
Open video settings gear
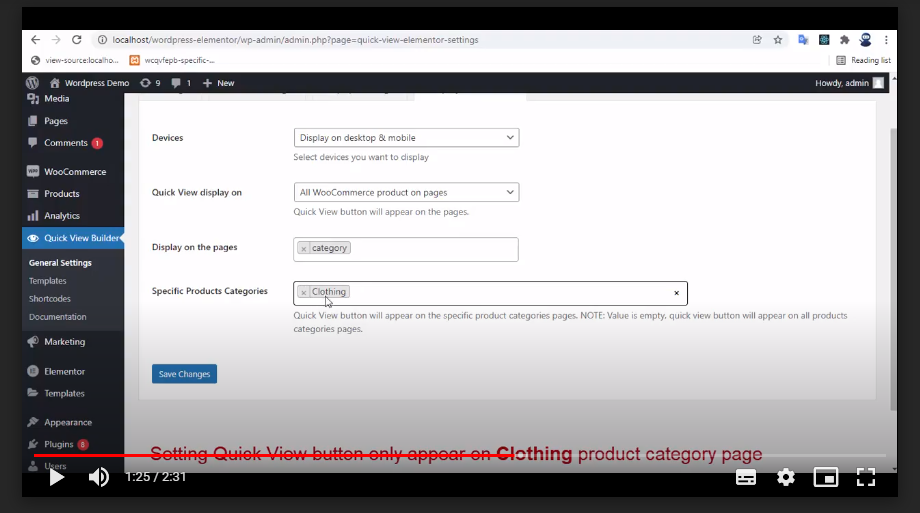point(786,477)
